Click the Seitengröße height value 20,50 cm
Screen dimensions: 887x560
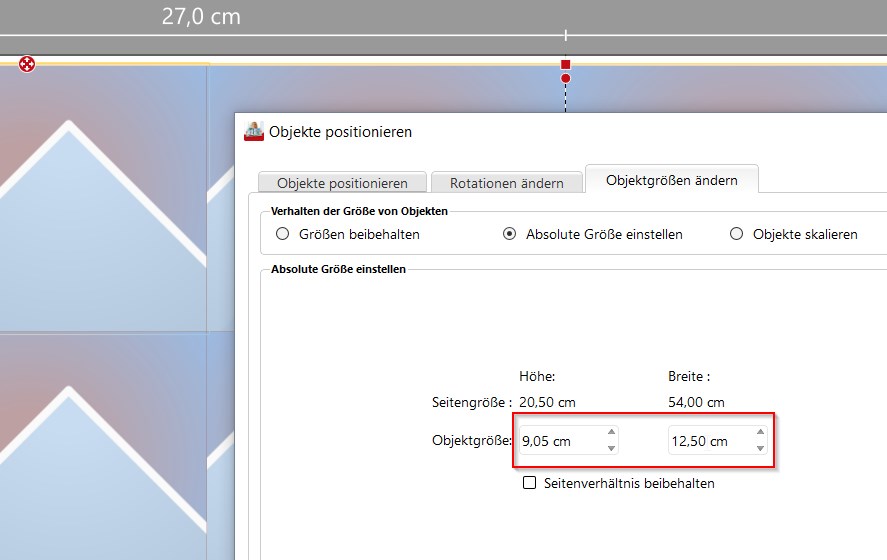coord(547,402)
